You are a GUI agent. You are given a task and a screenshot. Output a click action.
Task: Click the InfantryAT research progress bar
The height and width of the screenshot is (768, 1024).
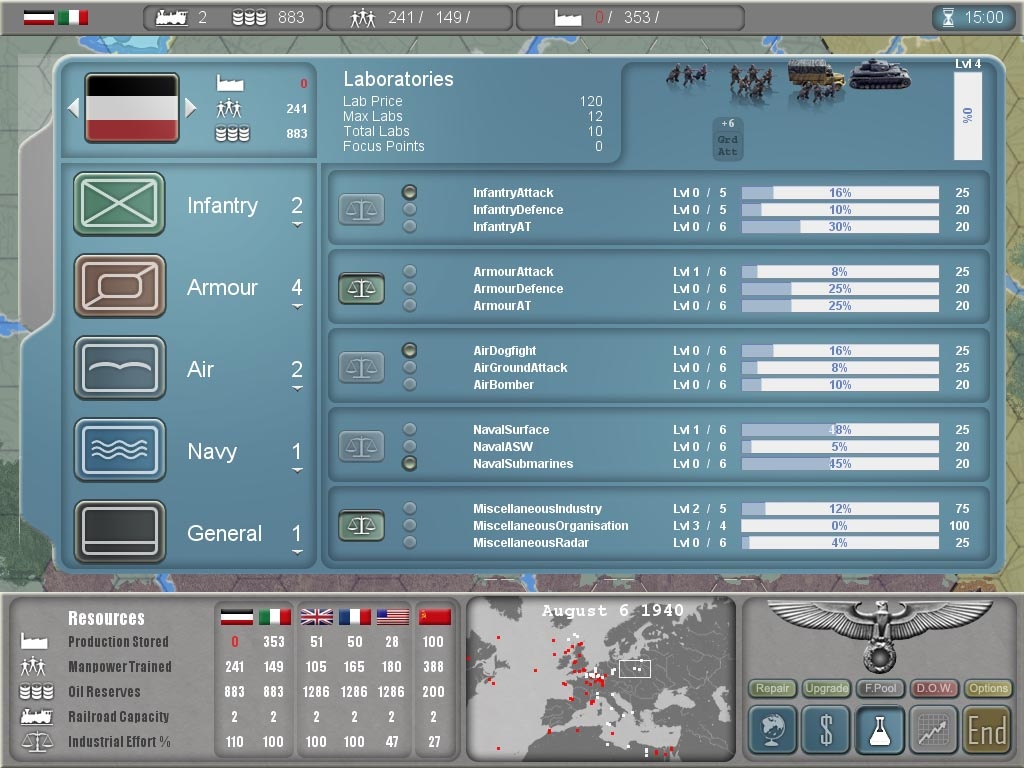(x=840, y=227)
